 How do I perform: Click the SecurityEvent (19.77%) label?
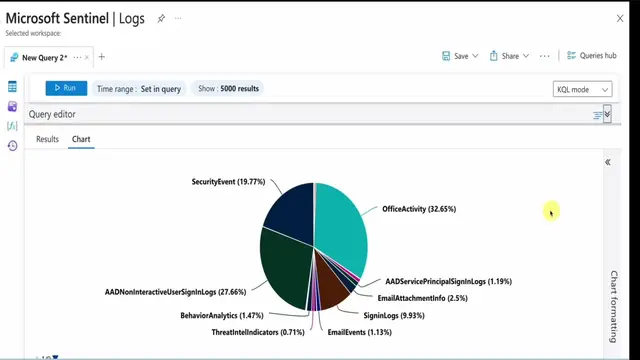[228, 182]
